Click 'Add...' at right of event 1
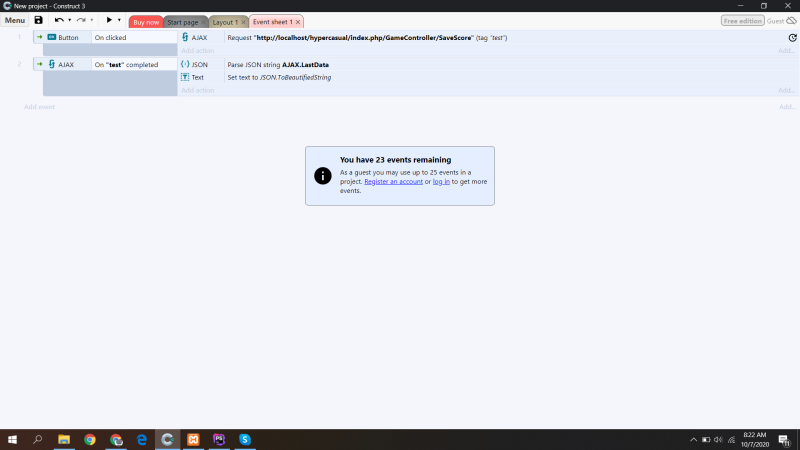Image resolution: width=800 pixels, height=450 pixels. [x=786, y=51]
